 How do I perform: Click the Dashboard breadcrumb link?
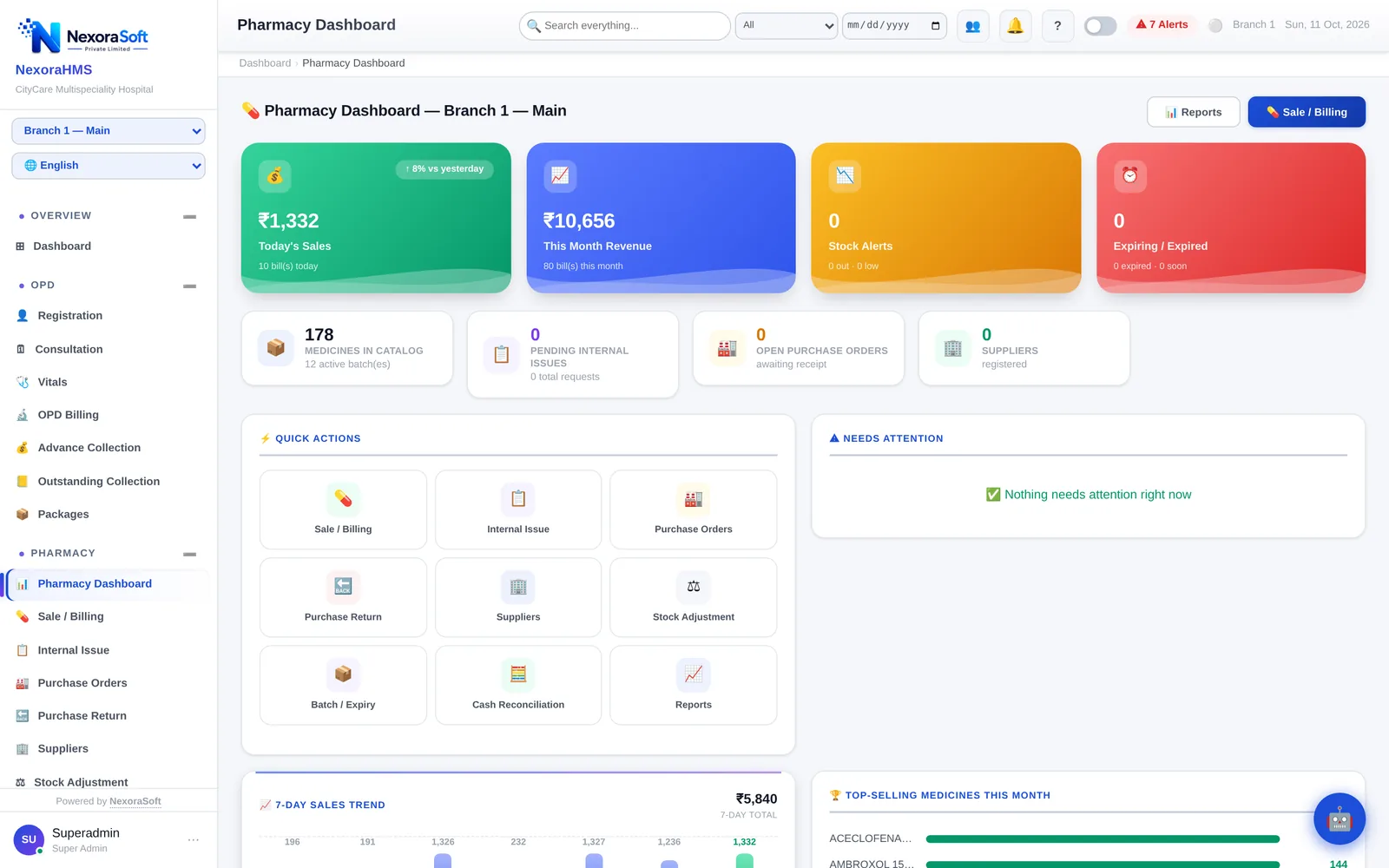265,63
